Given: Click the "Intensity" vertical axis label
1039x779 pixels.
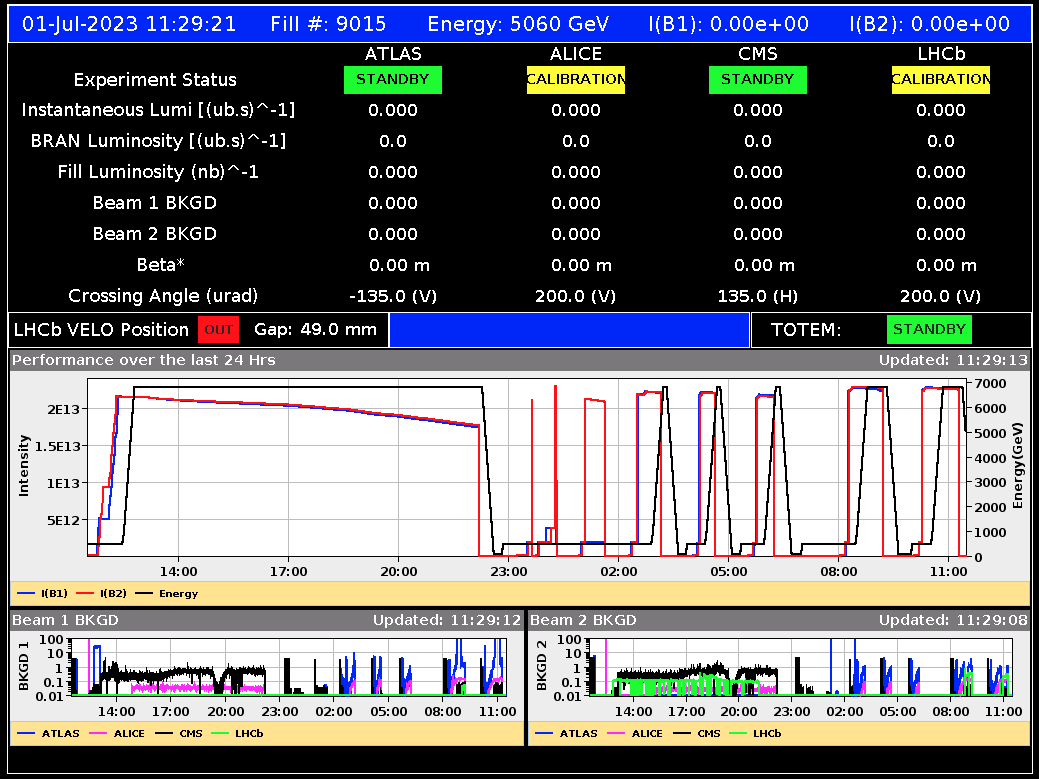Looking at the screenshot, I should 25,466.
